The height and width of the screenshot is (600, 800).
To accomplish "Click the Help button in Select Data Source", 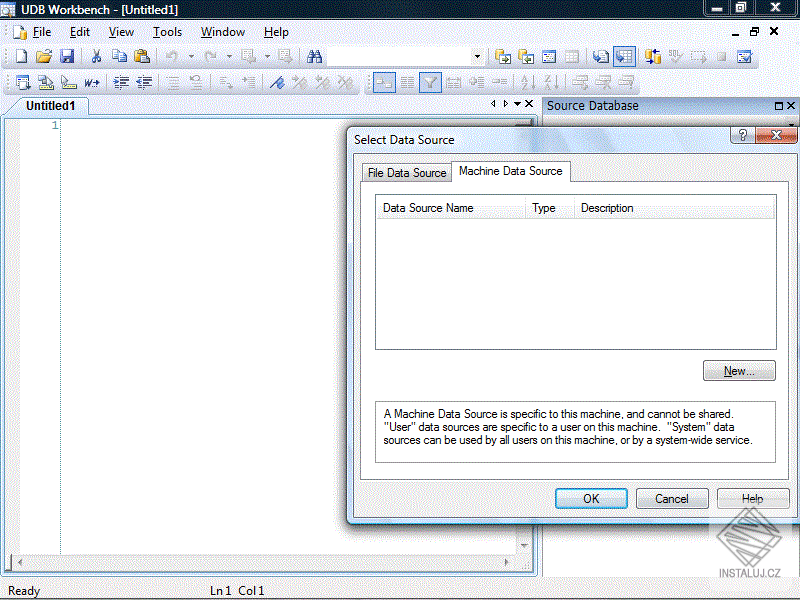I will click(x=753, y=498).
